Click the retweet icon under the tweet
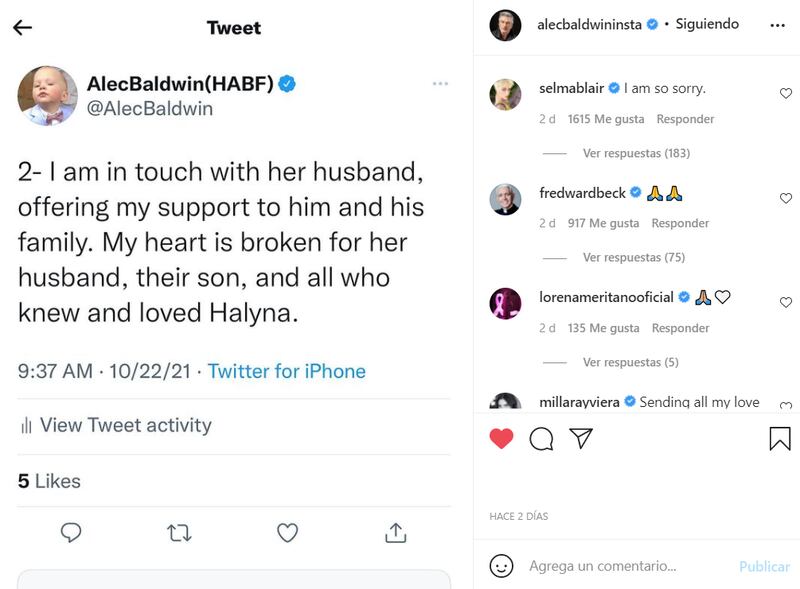 179,533
